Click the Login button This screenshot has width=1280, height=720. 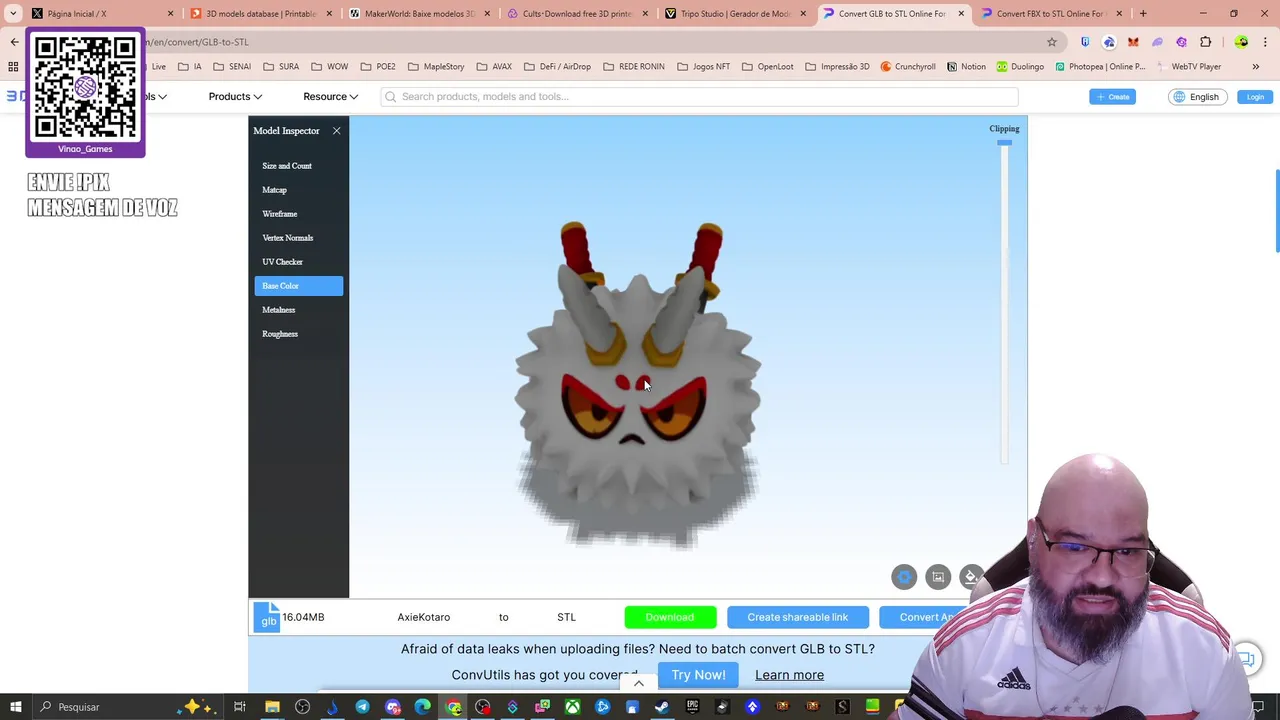[1255, 97]
